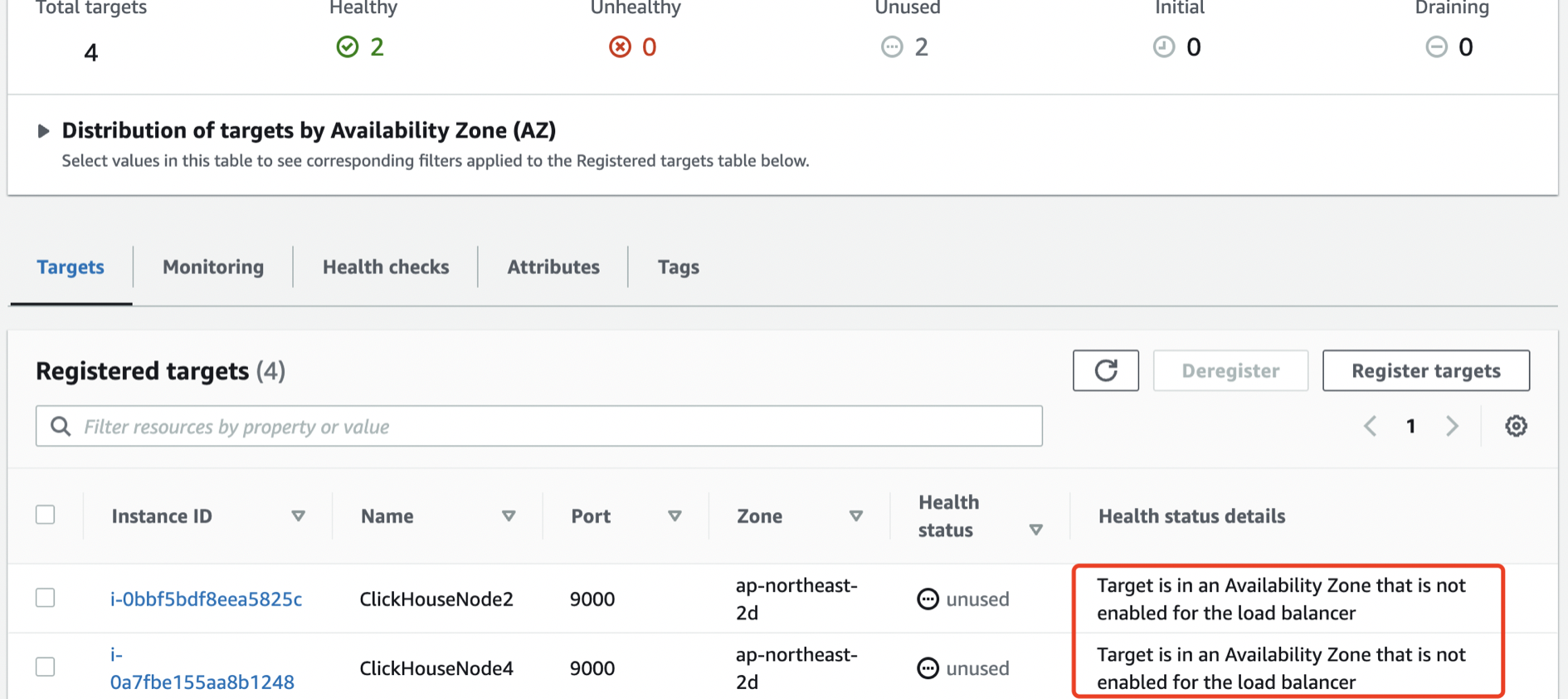Click unused status icon for ClickHouseNode2
Image resolution: width=1568 pixels, height=699 pixels.
coord(928,599)
